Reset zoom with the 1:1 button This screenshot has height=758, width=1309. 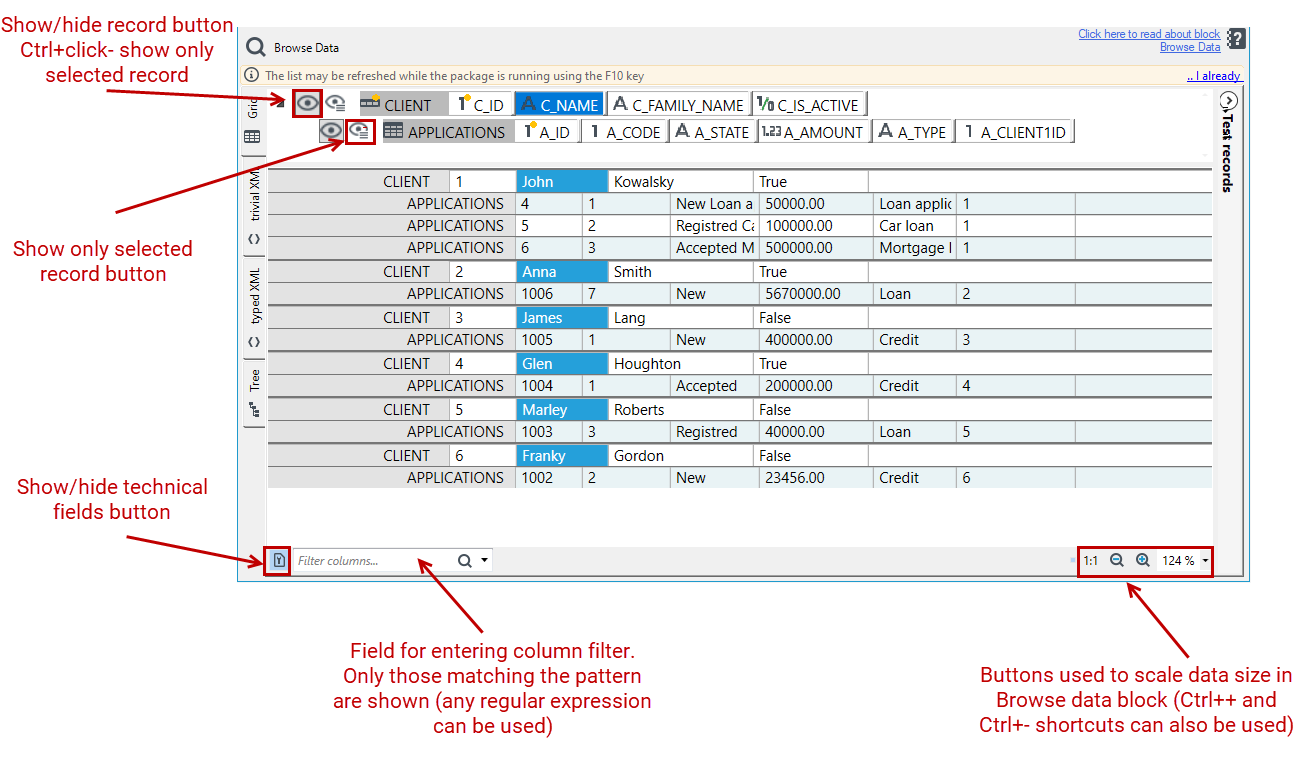[1090, 561]
